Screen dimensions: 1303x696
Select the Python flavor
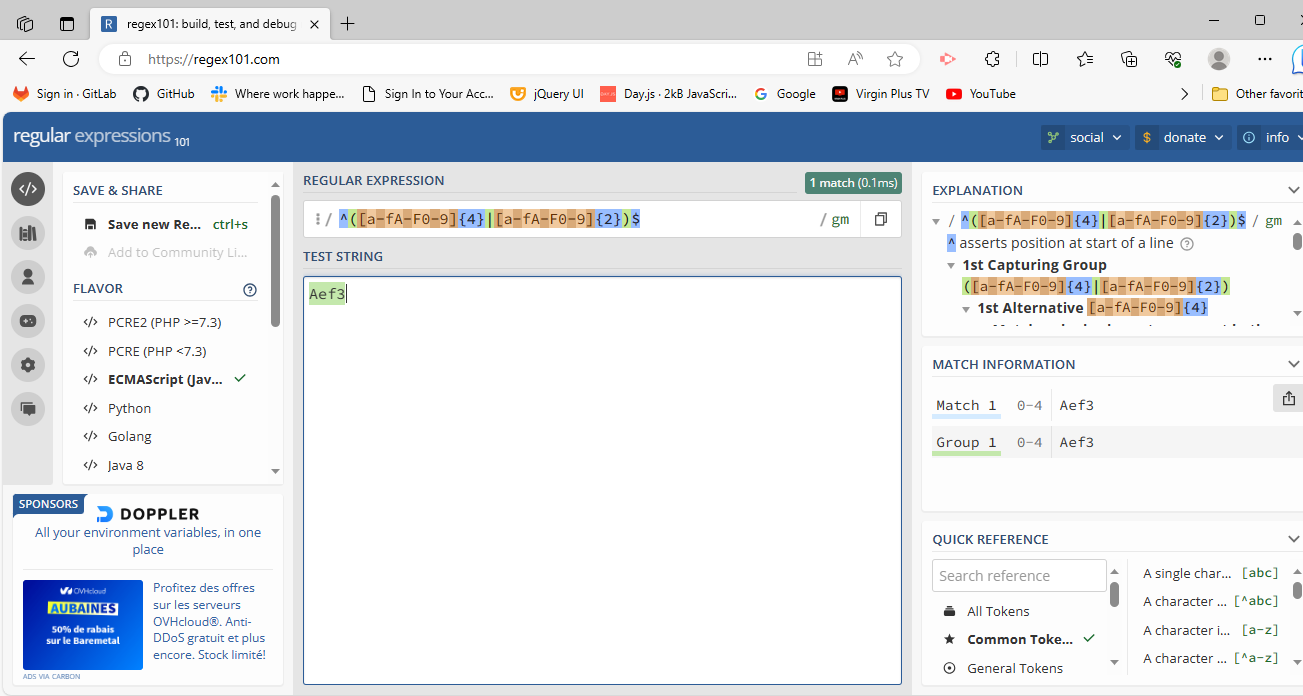click(x=130, y=408)
